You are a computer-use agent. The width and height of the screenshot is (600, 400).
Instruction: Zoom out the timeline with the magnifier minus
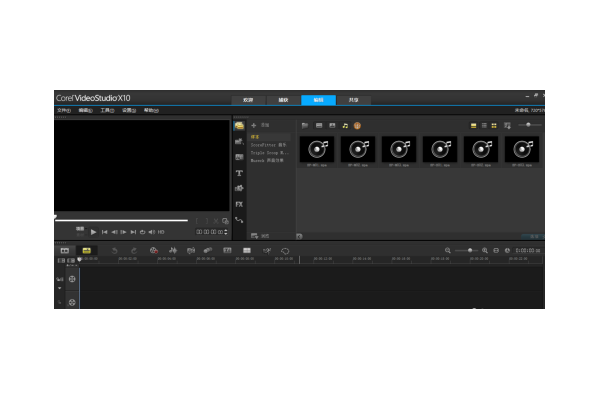tap(448, 250)
